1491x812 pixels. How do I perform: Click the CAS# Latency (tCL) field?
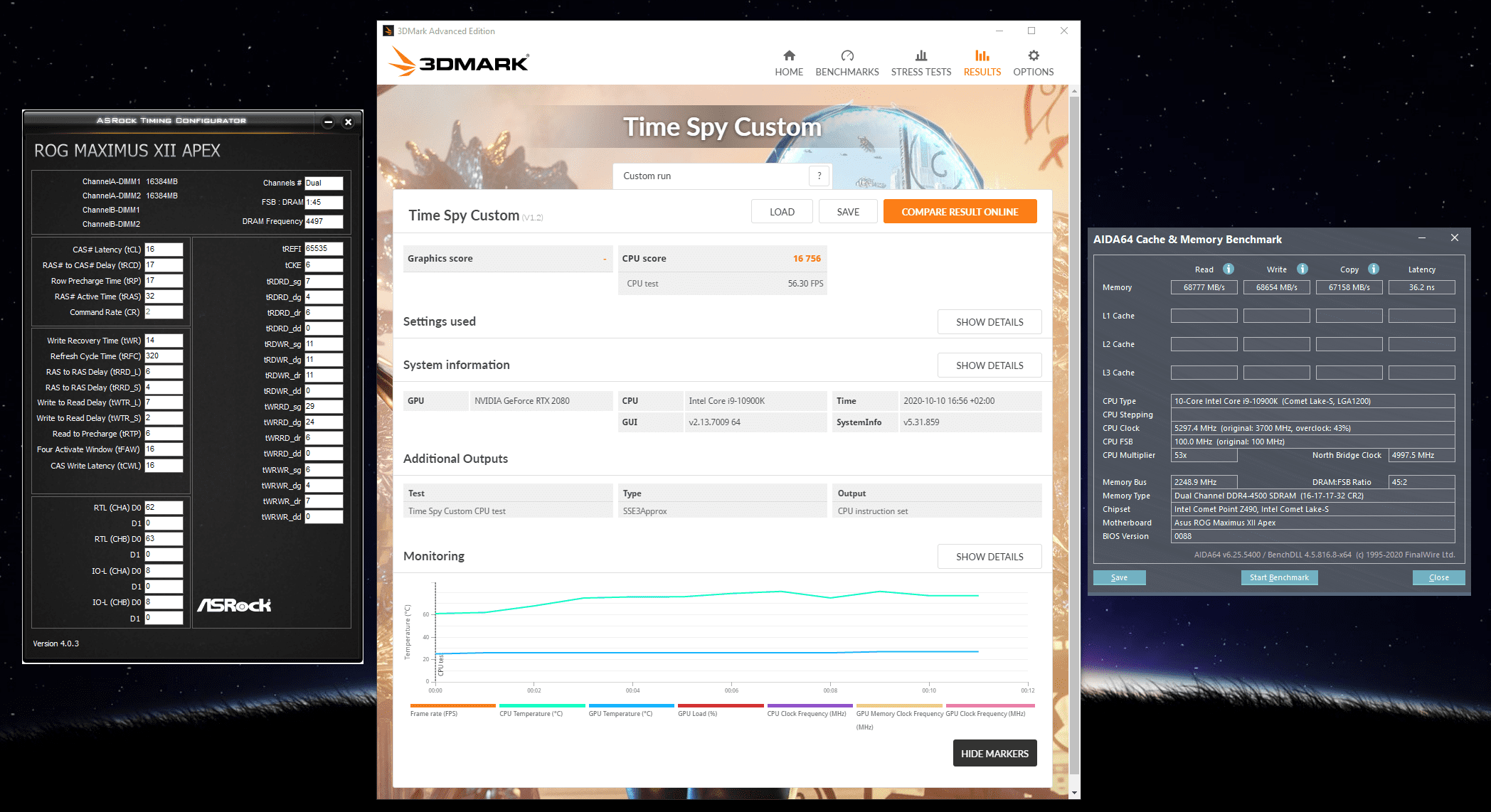164,250
